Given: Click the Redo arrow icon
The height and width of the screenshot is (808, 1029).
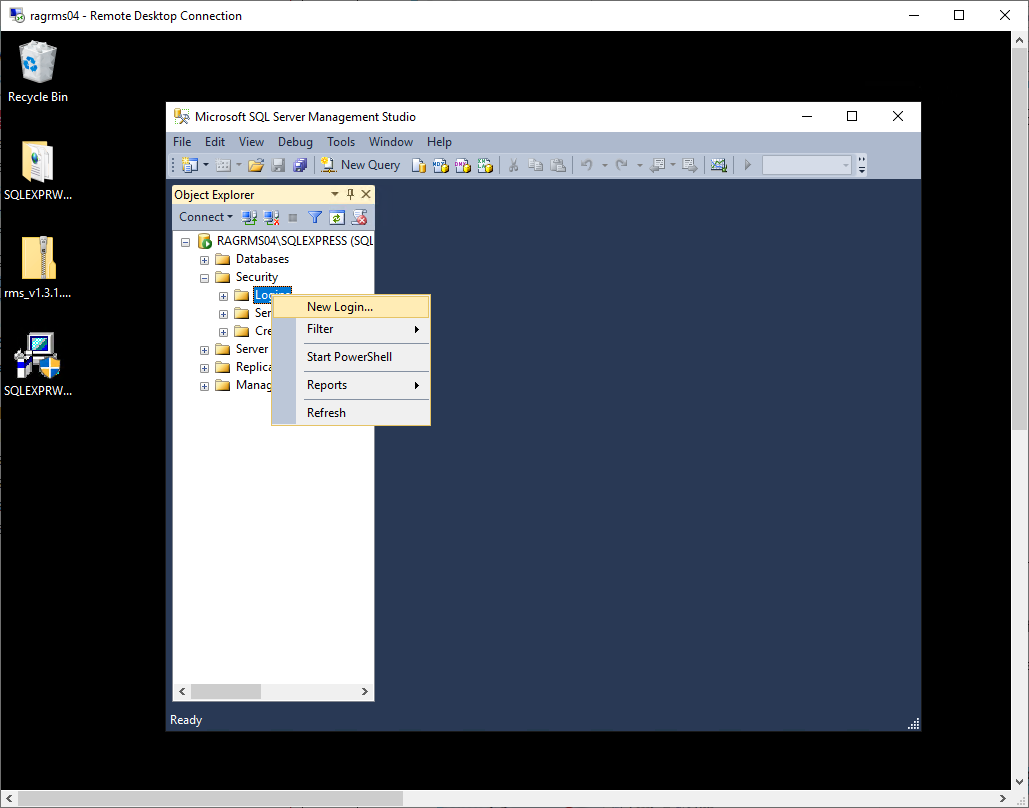Looking at the screenshot, I should coord(621,165).
